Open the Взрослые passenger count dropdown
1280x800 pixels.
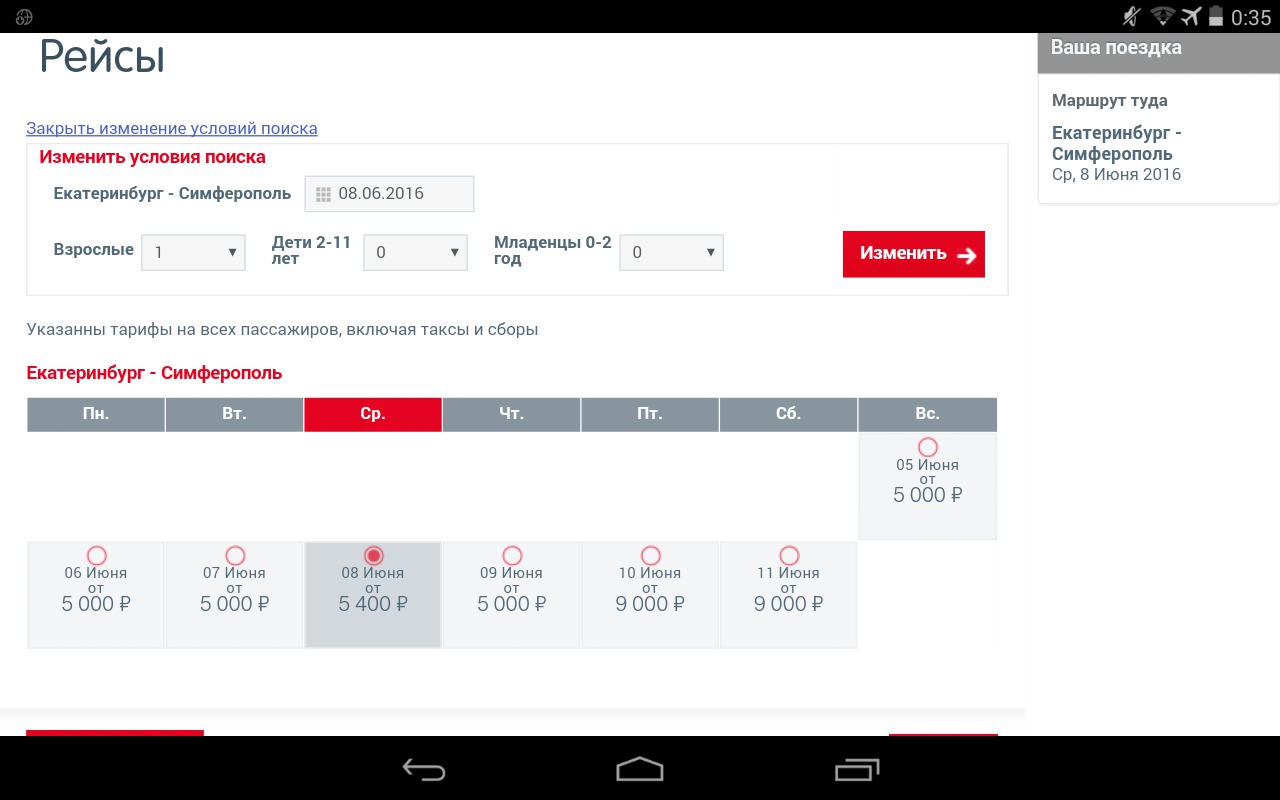[194, 252]
